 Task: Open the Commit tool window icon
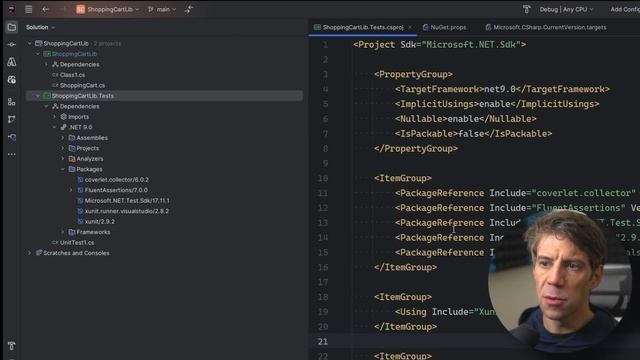click(11, 44)
